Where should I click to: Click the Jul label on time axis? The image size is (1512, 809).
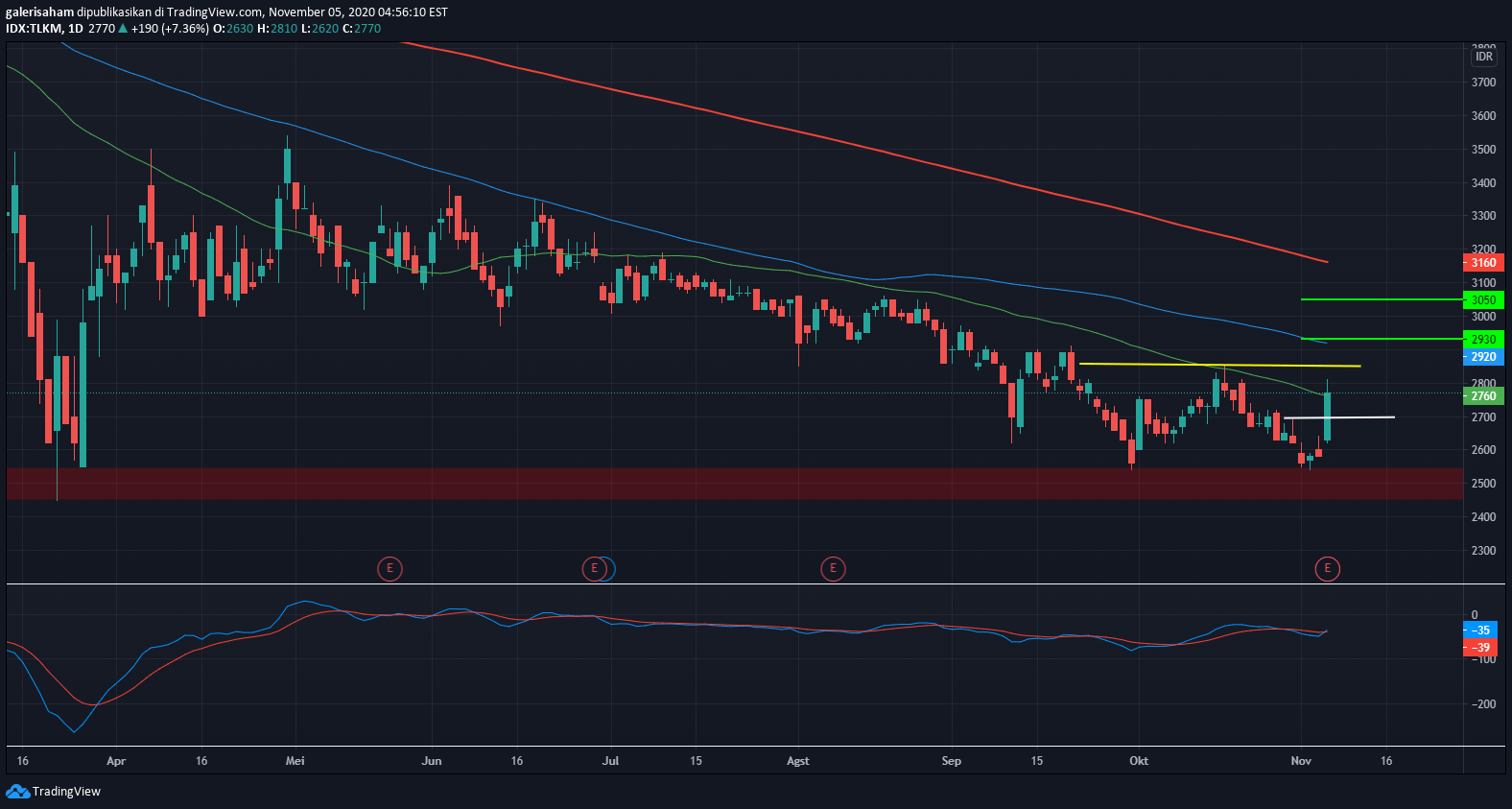pyautogui.click(x=610, y=761)
